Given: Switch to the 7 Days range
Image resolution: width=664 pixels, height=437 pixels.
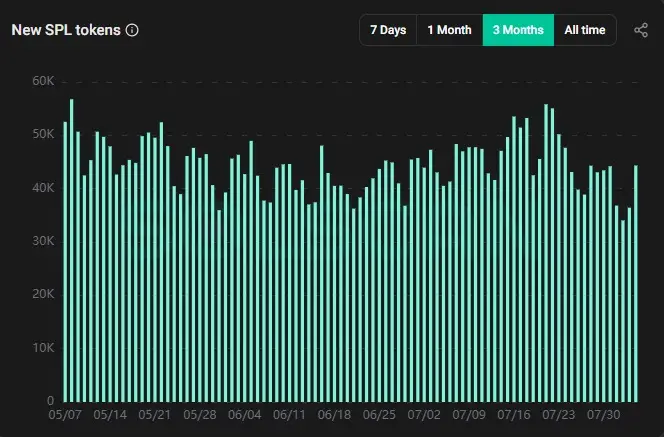Looking at the screenshot, I should click(x=387, y=30).
